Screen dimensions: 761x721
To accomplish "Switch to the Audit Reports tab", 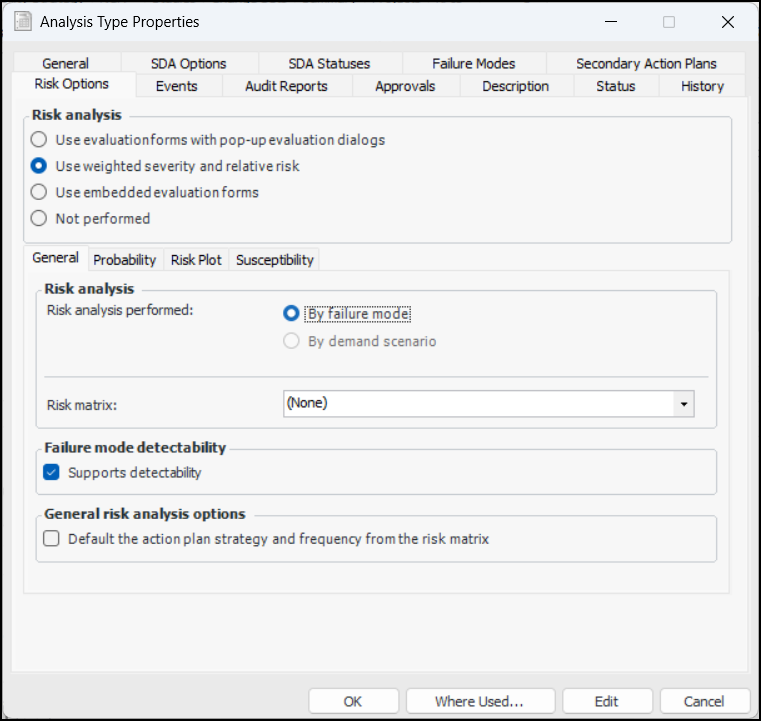I will [x=286, y=86].
